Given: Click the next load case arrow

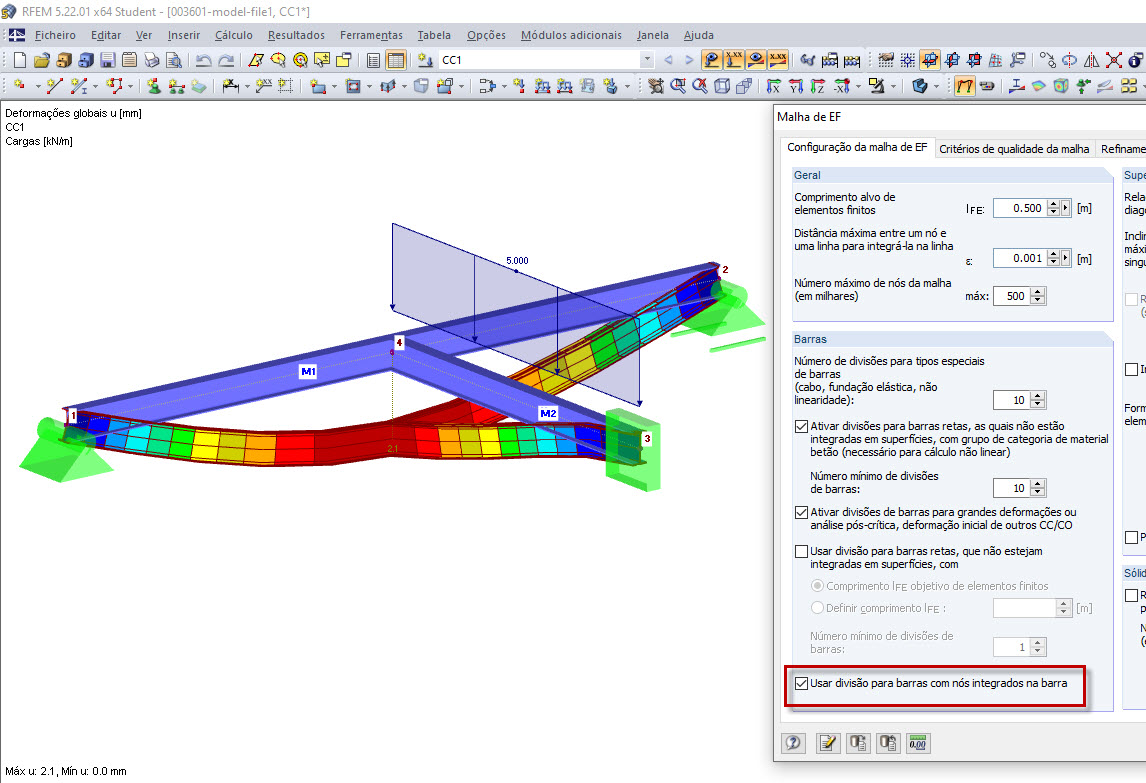Looking at the screenshot, I should click(x=688, y=60).
